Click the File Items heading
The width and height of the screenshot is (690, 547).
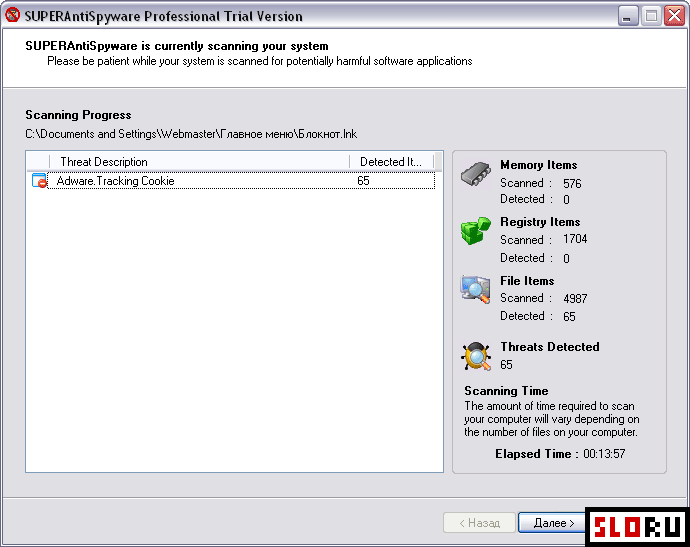[x=527, y=281]
